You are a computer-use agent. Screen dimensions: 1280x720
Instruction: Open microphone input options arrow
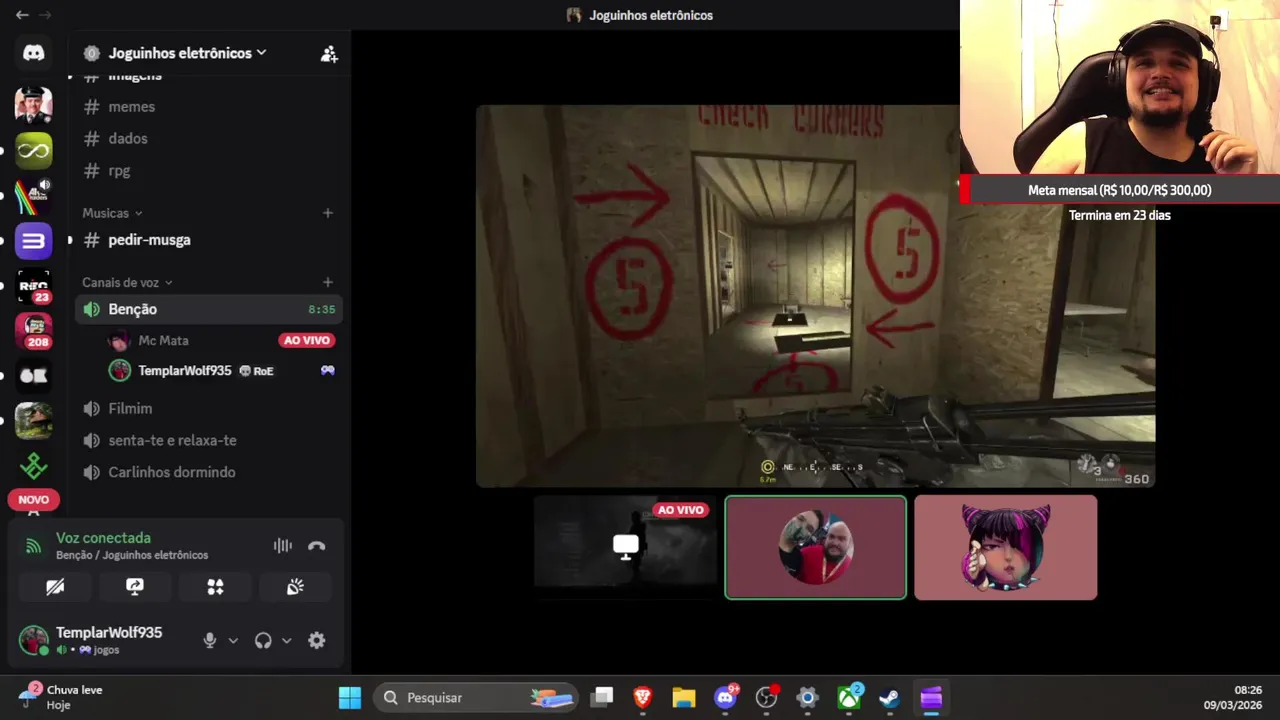(x=233, y=641)
